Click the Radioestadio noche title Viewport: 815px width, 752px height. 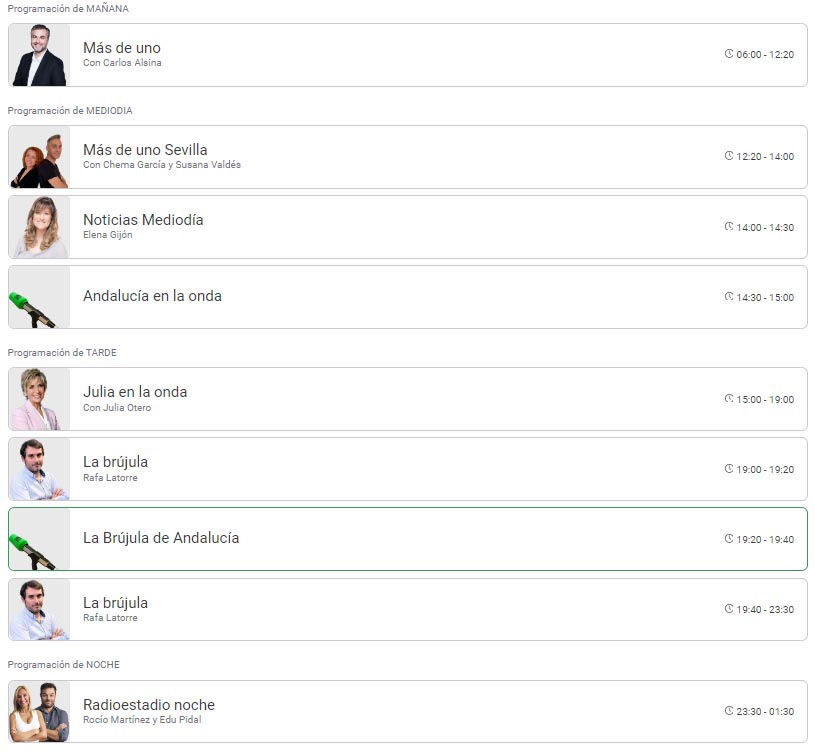149,705
